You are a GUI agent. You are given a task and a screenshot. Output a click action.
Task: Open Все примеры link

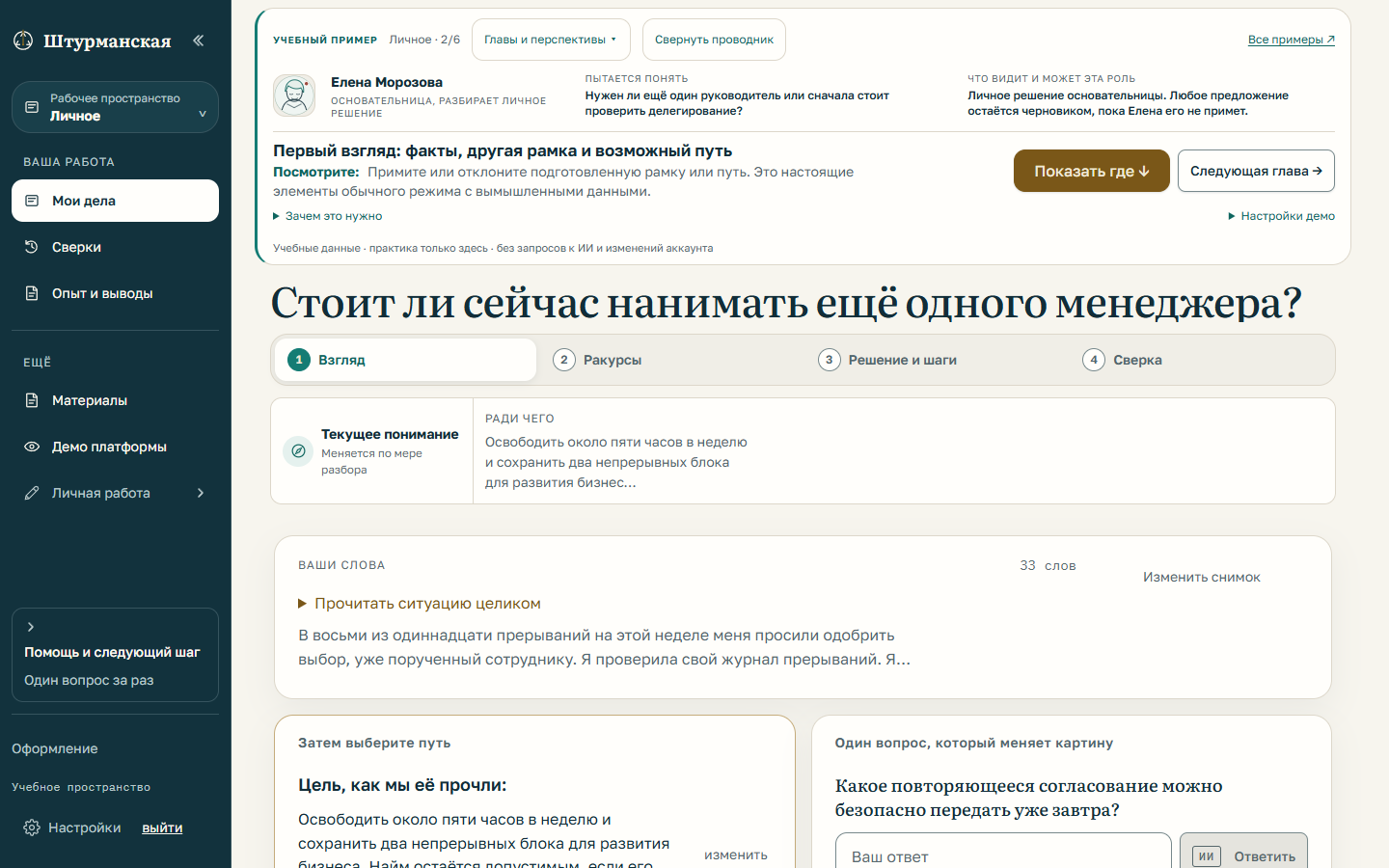(1292, 40)
